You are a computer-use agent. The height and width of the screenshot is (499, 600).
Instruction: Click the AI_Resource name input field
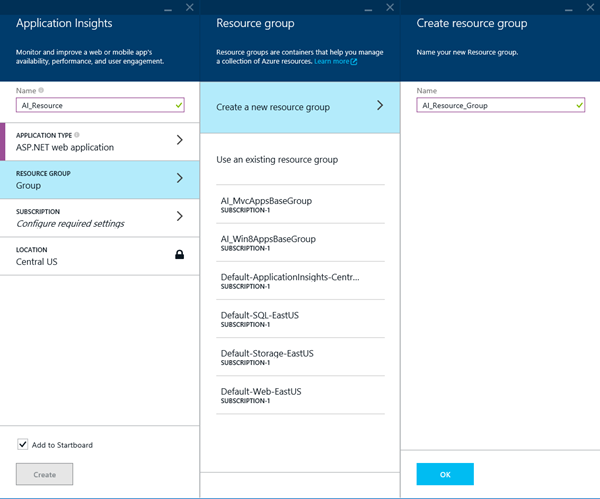coord(100,105)
